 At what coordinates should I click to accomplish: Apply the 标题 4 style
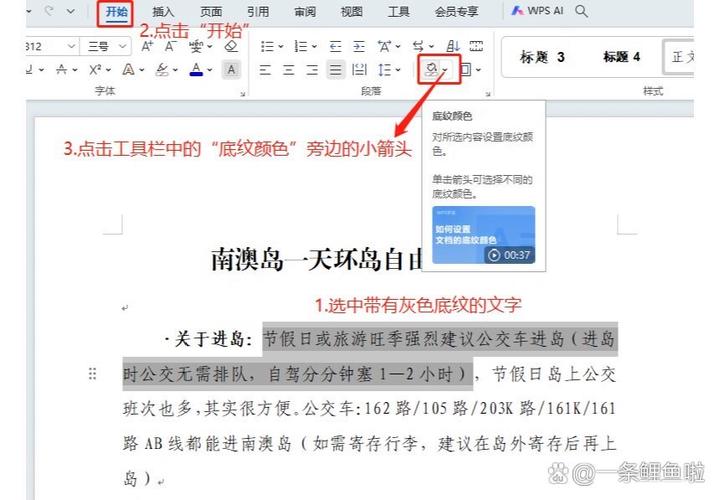pyautogui.click(x=621, y=57)
